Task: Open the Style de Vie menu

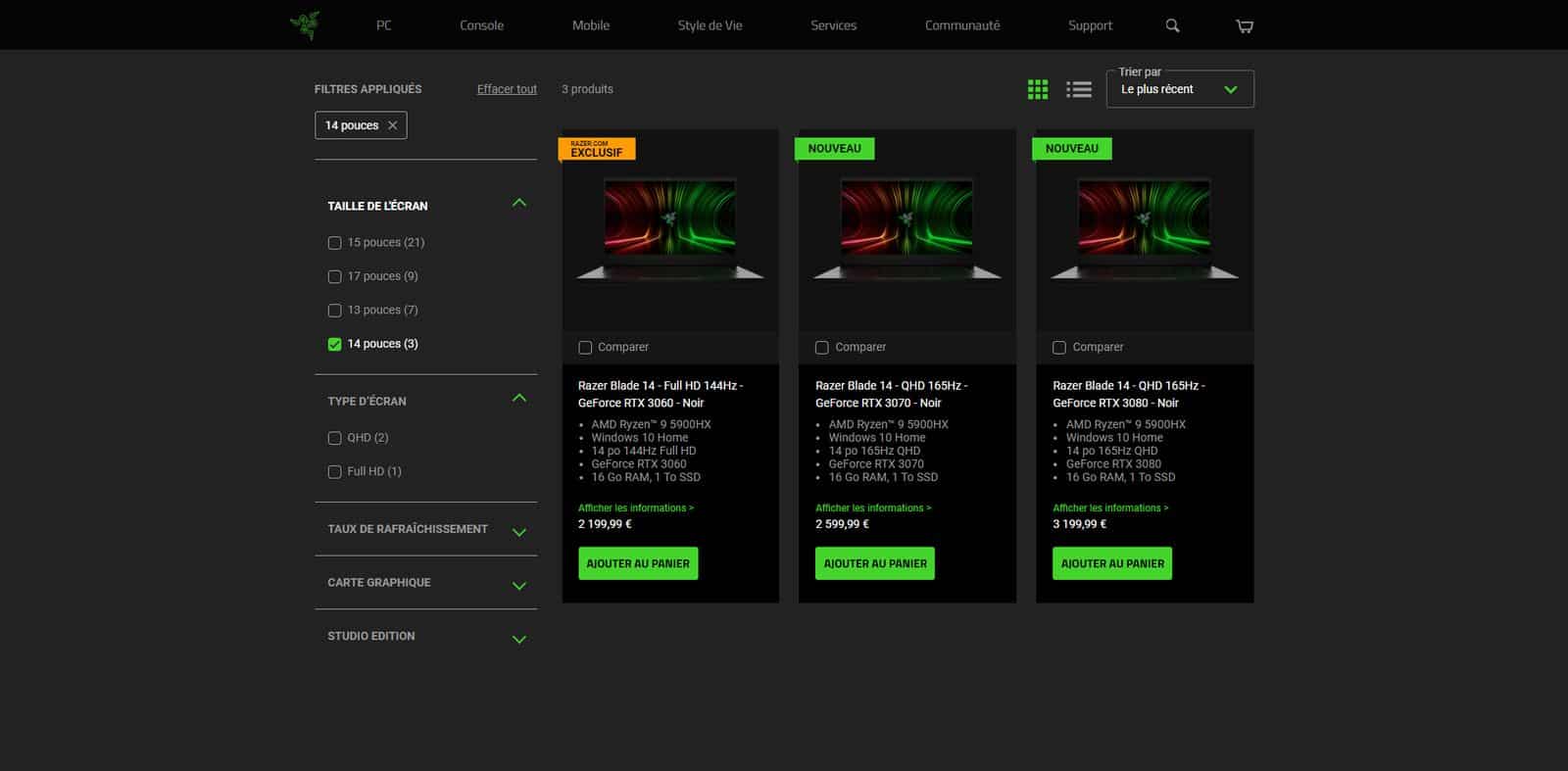Action: tap(710, 25)
